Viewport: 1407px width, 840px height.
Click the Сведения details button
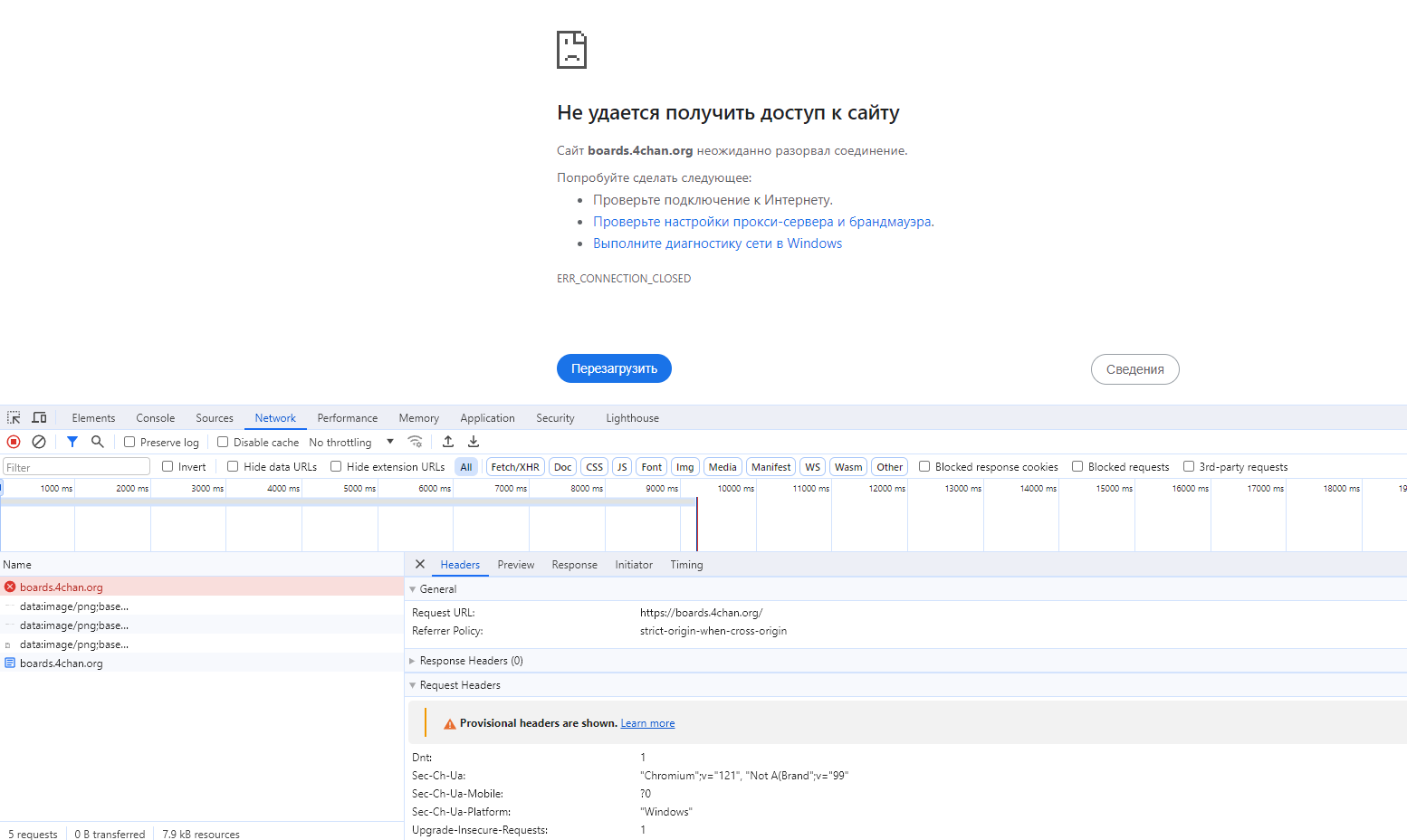pyautogui.click(x=1135, y=369)
